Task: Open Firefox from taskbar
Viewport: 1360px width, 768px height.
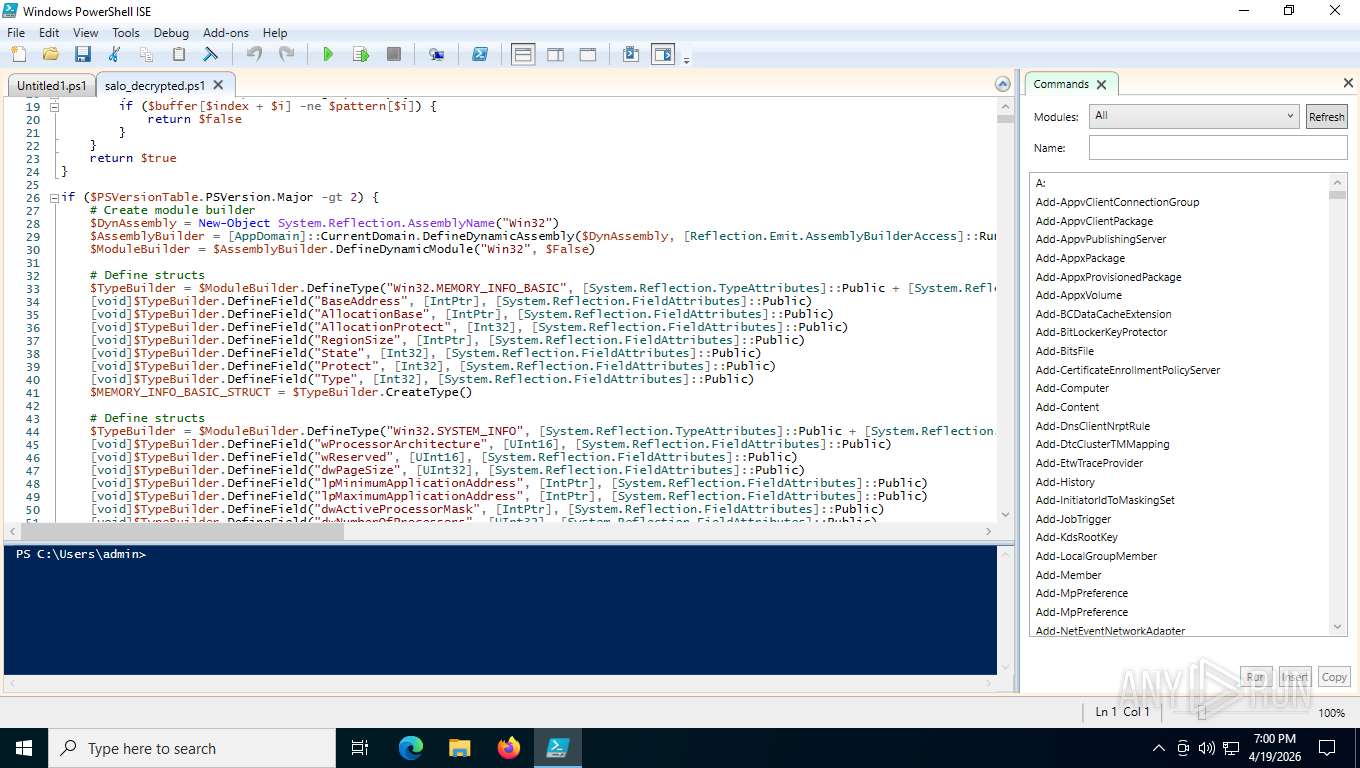Action: pos(509,748)
